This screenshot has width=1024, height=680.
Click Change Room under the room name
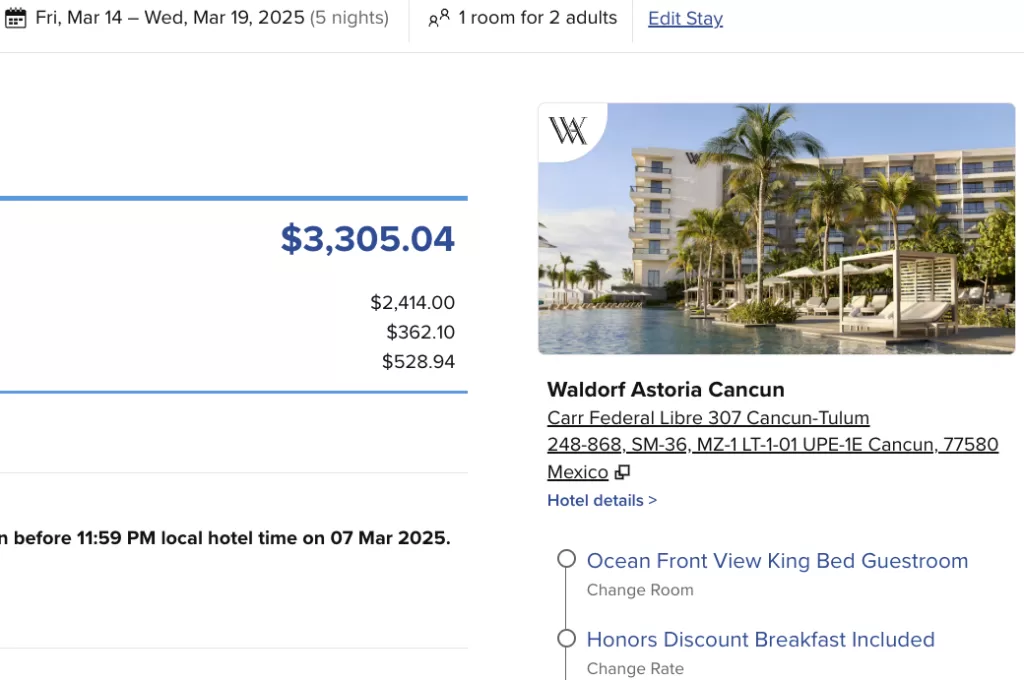pos(640,590)
